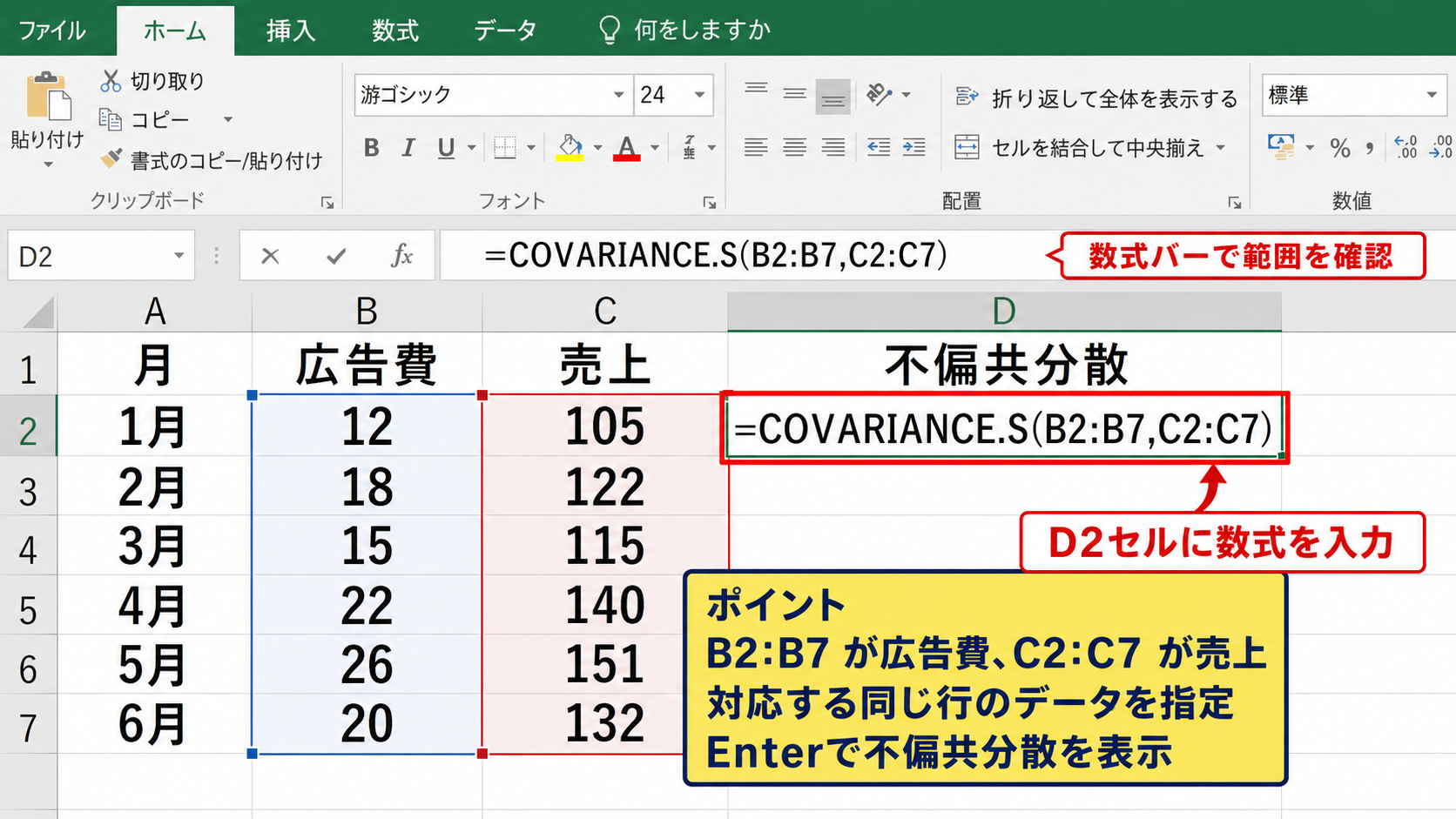1456x819 pixels.
Task: Switch to the 数式 tab
Action: click(395, 30)
